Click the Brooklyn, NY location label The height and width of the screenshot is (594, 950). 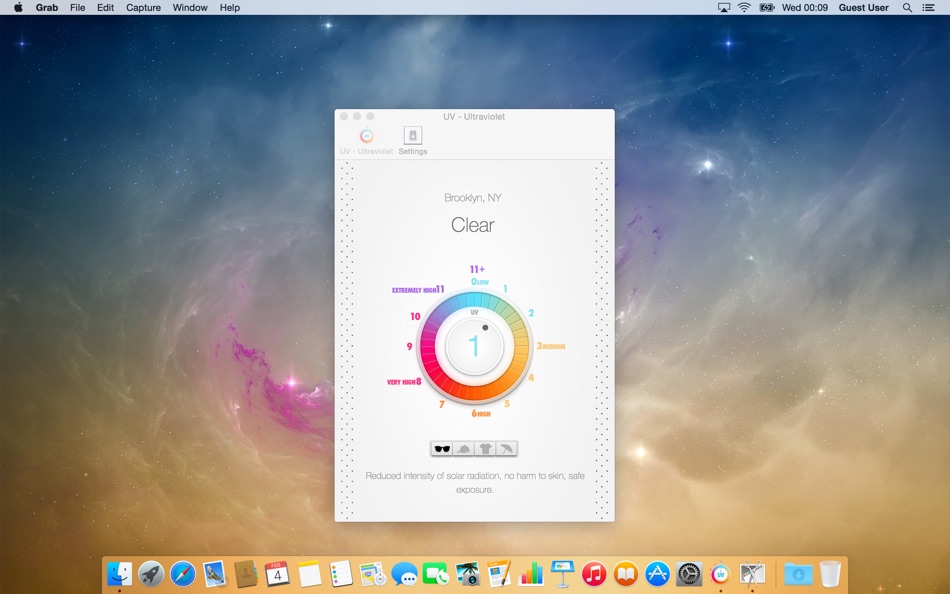point(473,197)
